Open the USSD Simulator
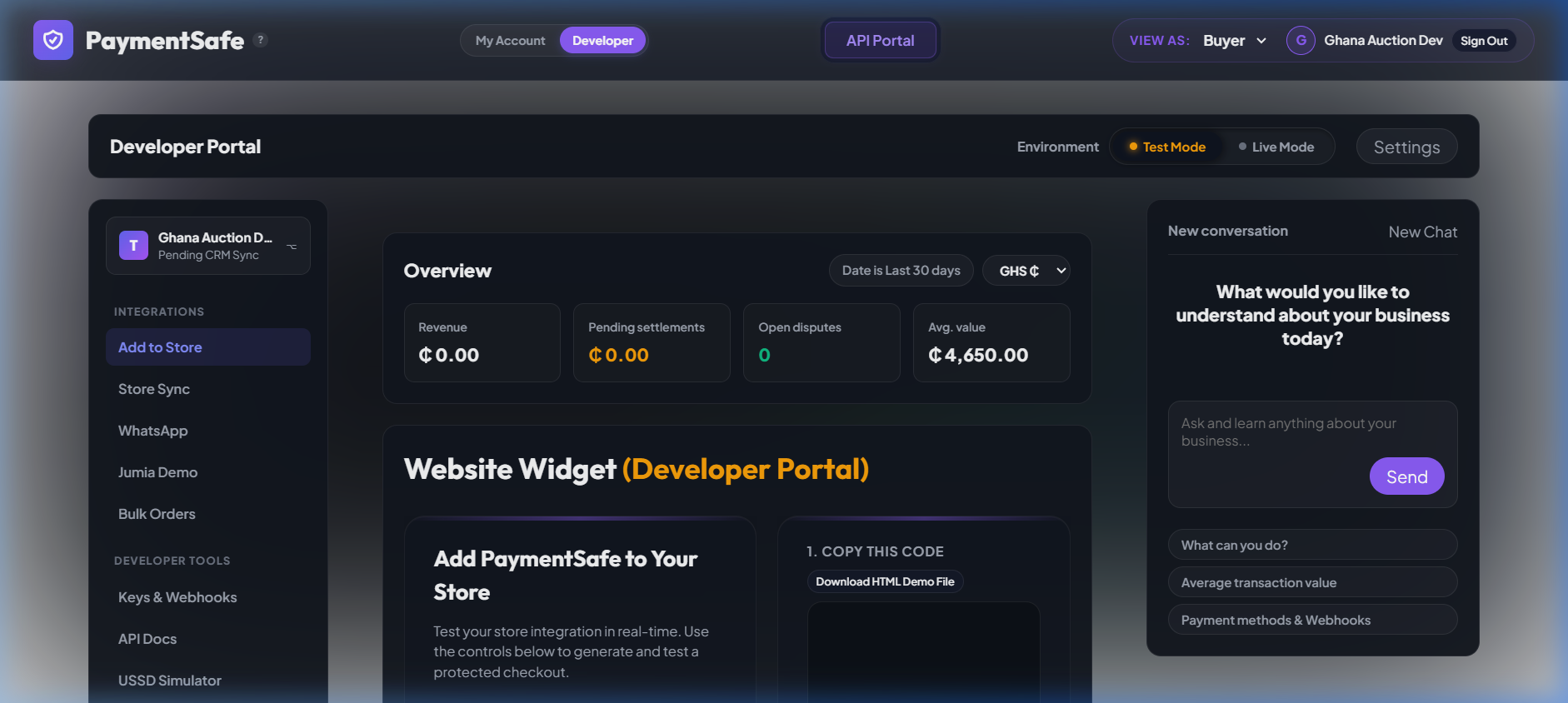1568x703 pixels. pyautogui.click(x=208, y=681)
